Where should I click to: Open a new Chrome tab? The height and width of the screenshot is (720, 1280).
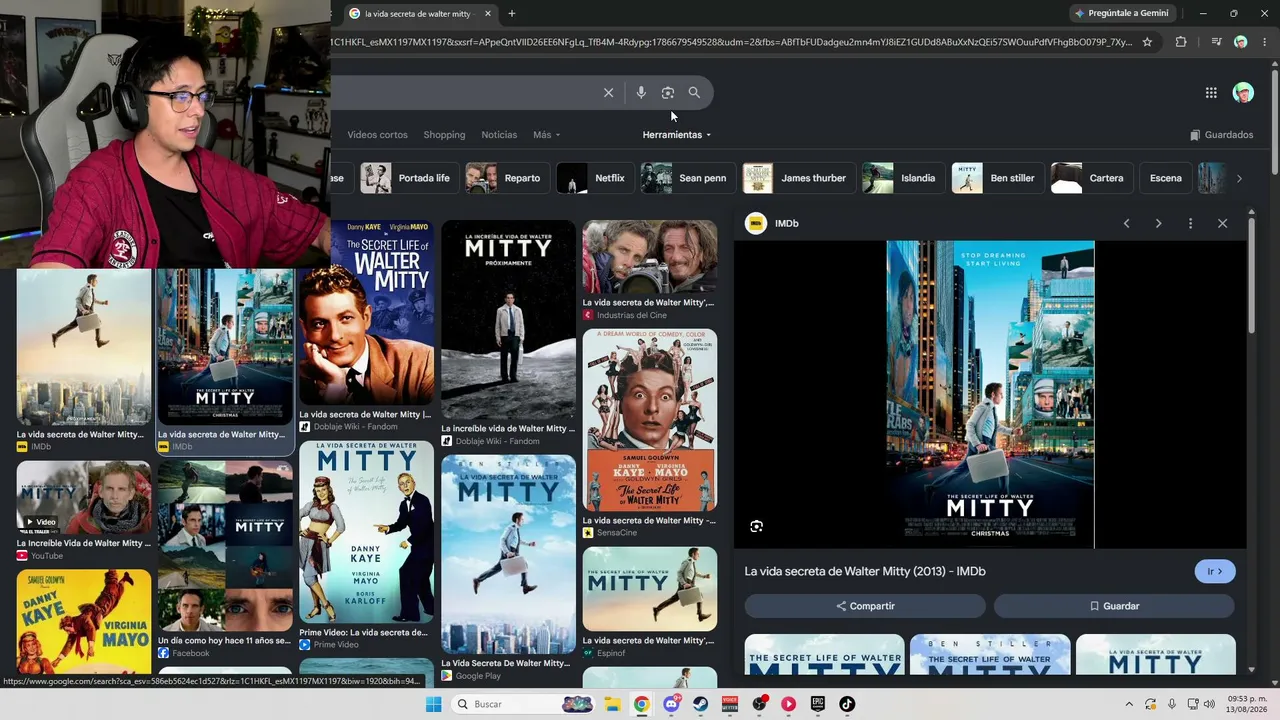[x=512, y=14]
